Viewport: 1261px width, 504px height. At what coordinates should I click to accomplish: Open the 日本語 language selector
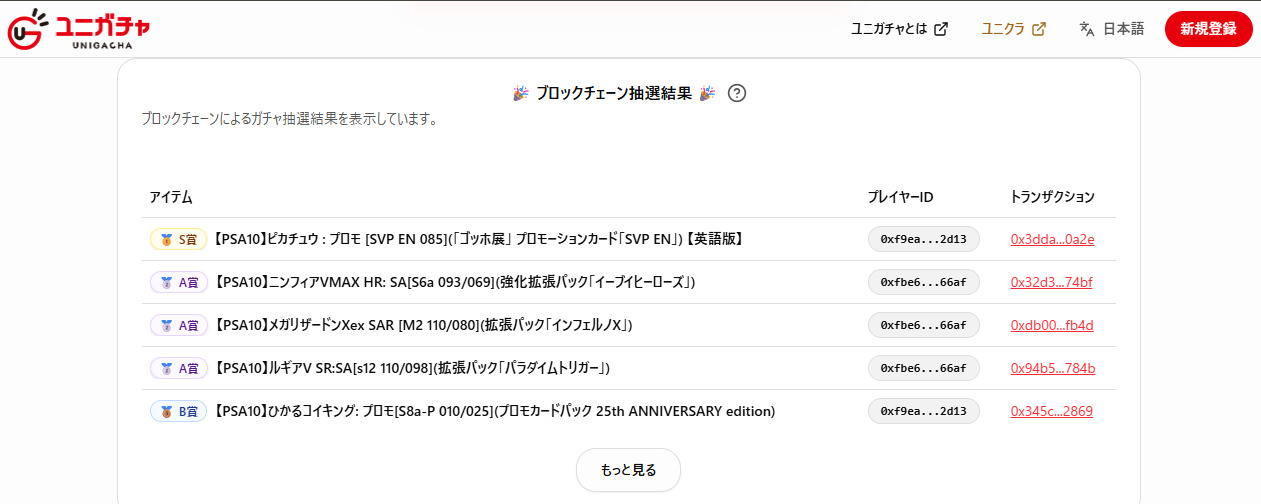tap(1111, 29)
